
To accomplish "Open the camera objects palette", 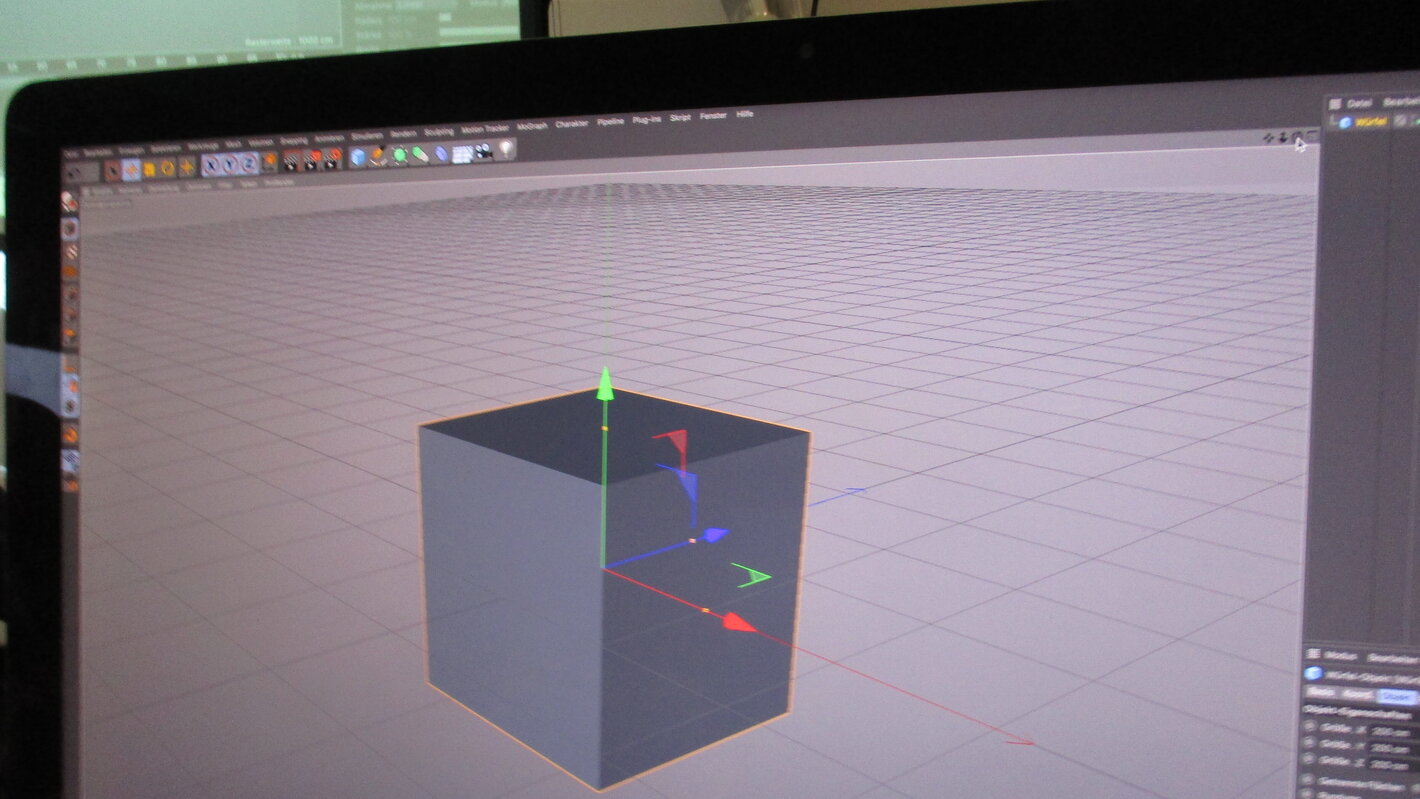I will click(x=483, y=151).
